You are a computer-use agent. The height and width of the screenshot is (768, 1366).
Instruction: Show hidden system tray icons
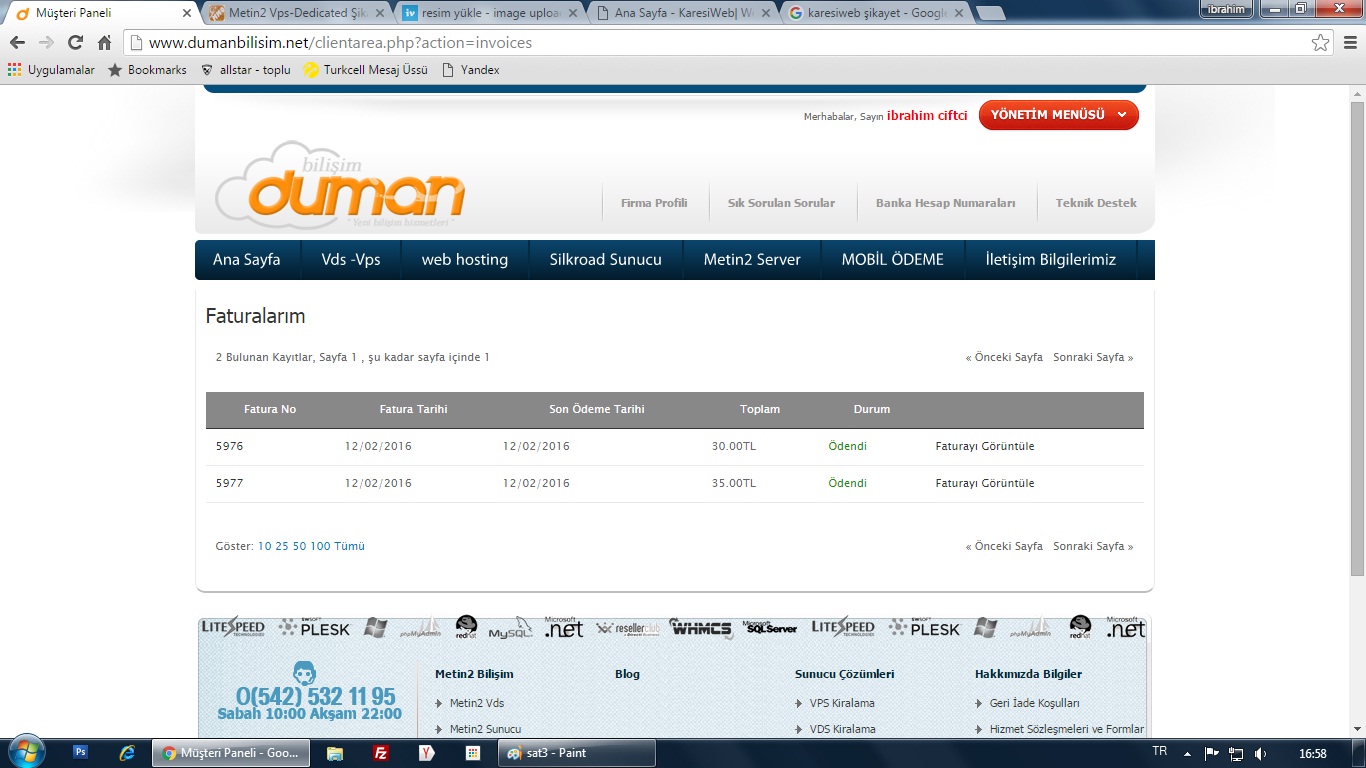1187,753
